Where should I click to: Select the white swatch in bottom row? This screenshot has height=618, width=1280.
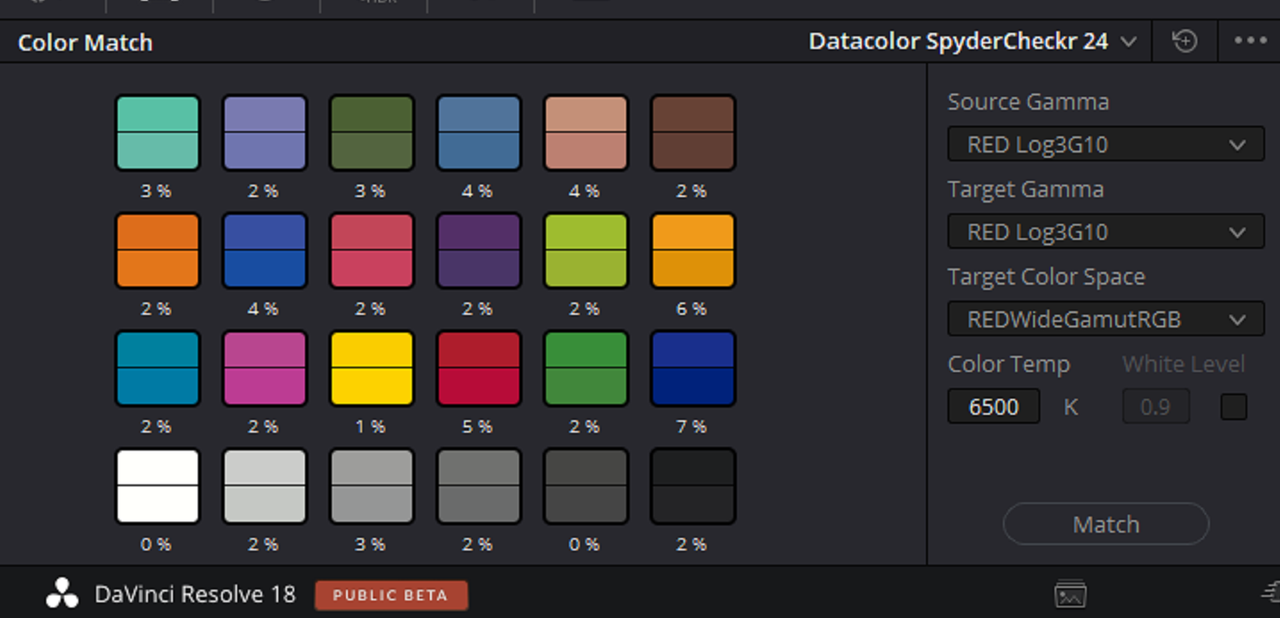point(157,487)
